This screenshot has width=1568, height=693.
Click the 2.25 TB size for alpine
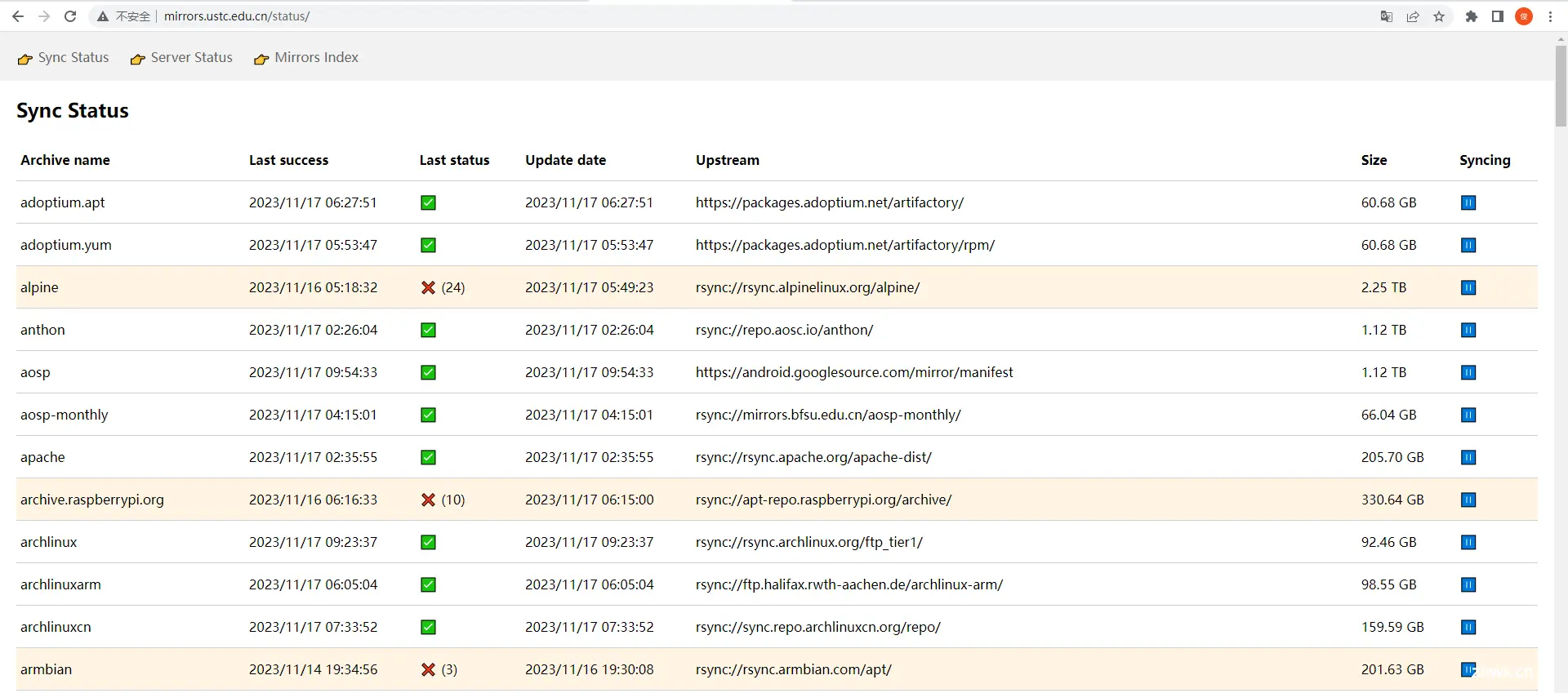point(1384,287)
